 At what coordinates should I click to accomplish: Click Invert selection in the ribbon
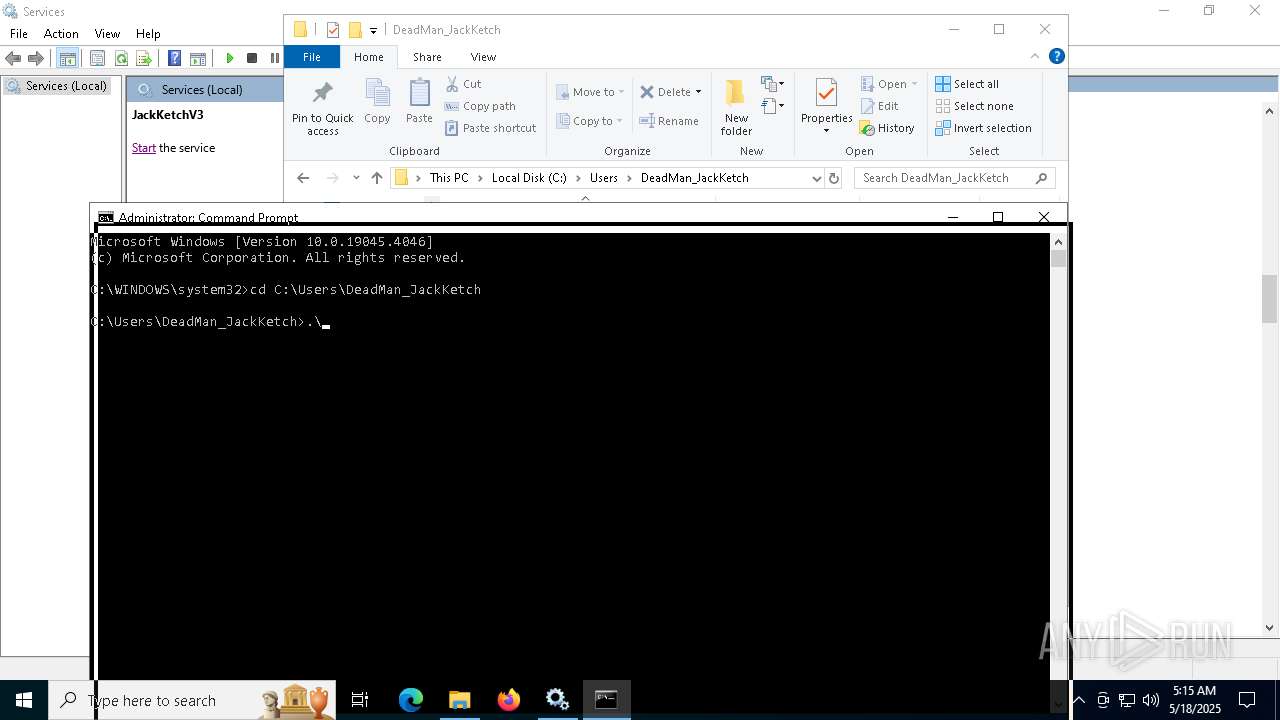point(983,128)
